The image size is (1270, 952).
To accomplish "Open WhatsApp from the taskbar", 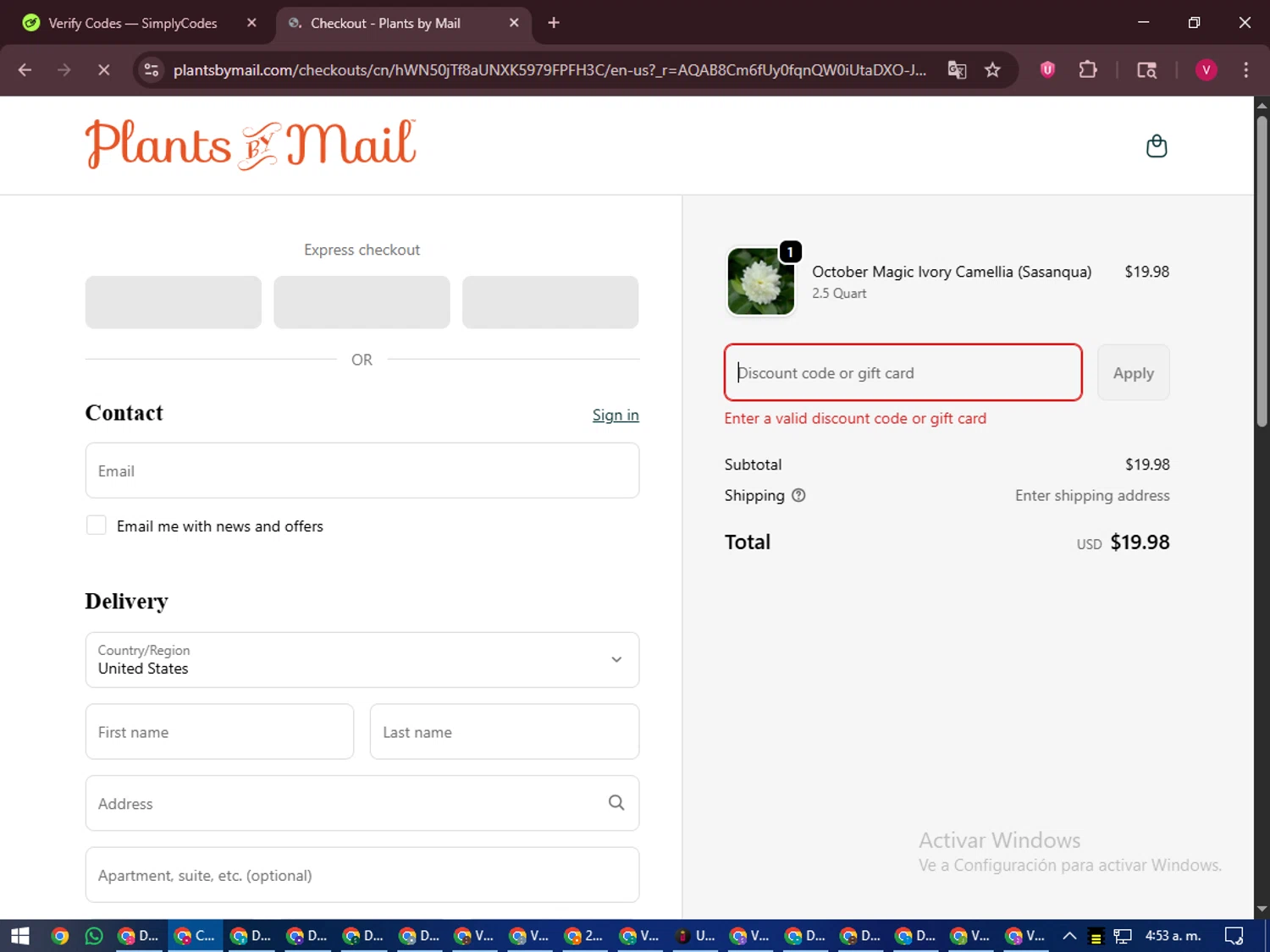I will (x=94, y=936).
